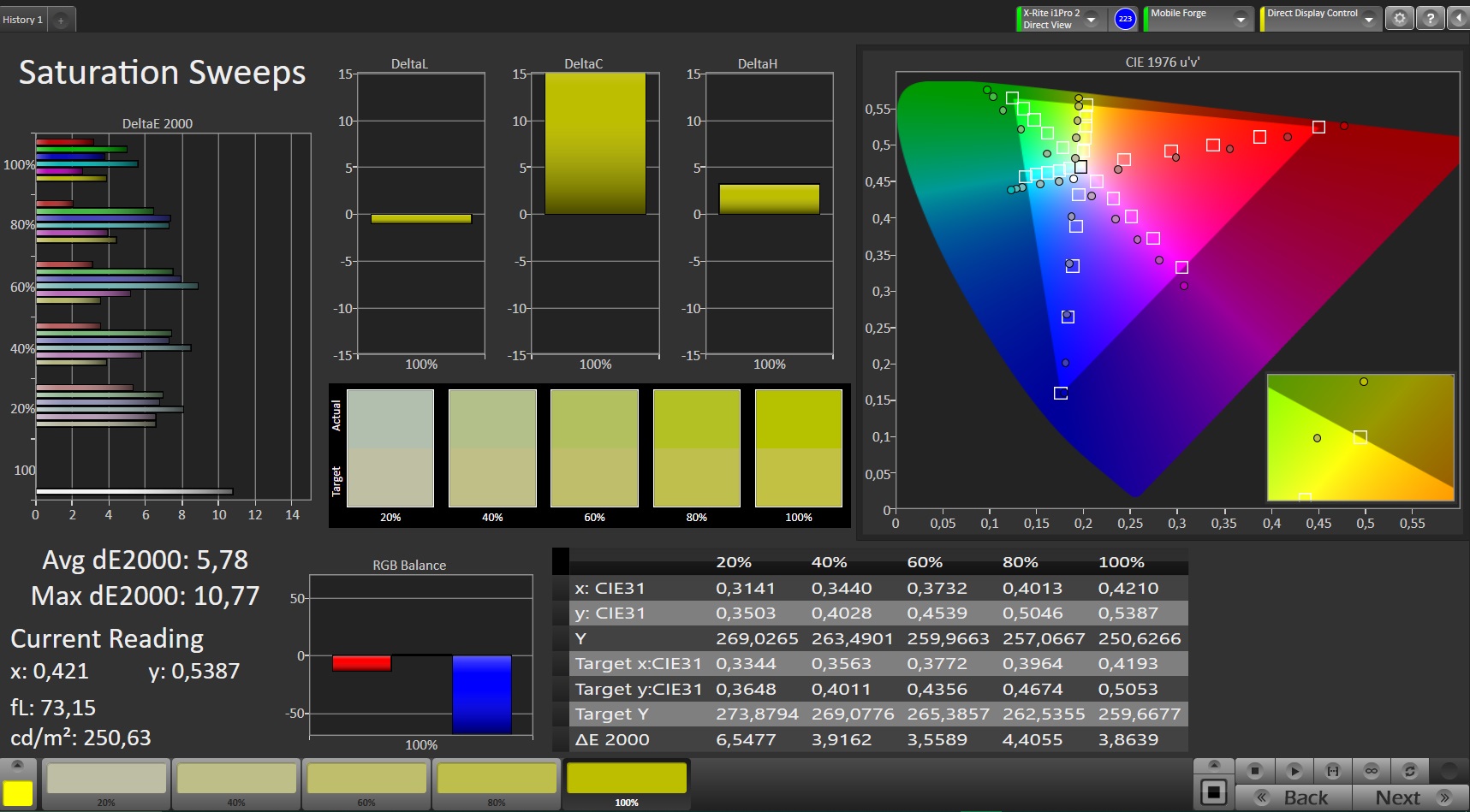1470x812 pixels.
Task: Expand the X-Rite i1Pro 2 meter dropdown
Action: pyautogui.click(x=1092, y=20)
